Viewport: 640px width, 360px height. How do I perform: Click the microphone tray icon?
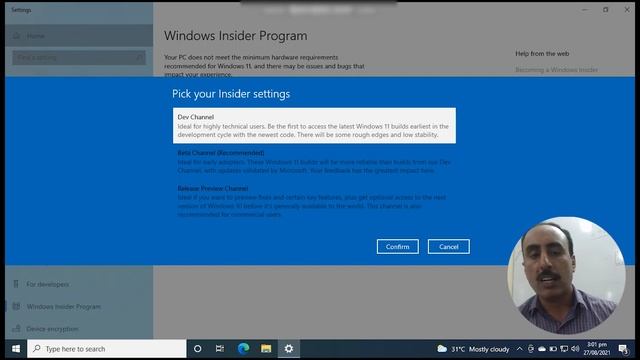pyautogui.click(x=531, y=349)
